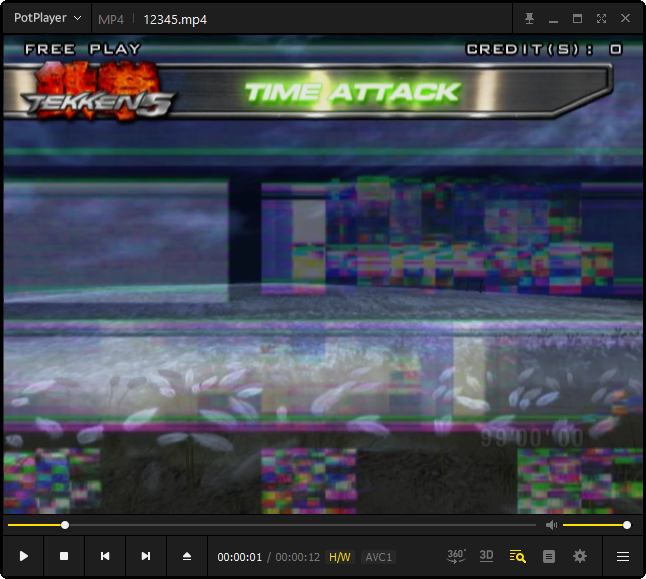Toggle the 3D video mode
The width and height of the screenshot is (646, 579).
(x=487, y=556)
